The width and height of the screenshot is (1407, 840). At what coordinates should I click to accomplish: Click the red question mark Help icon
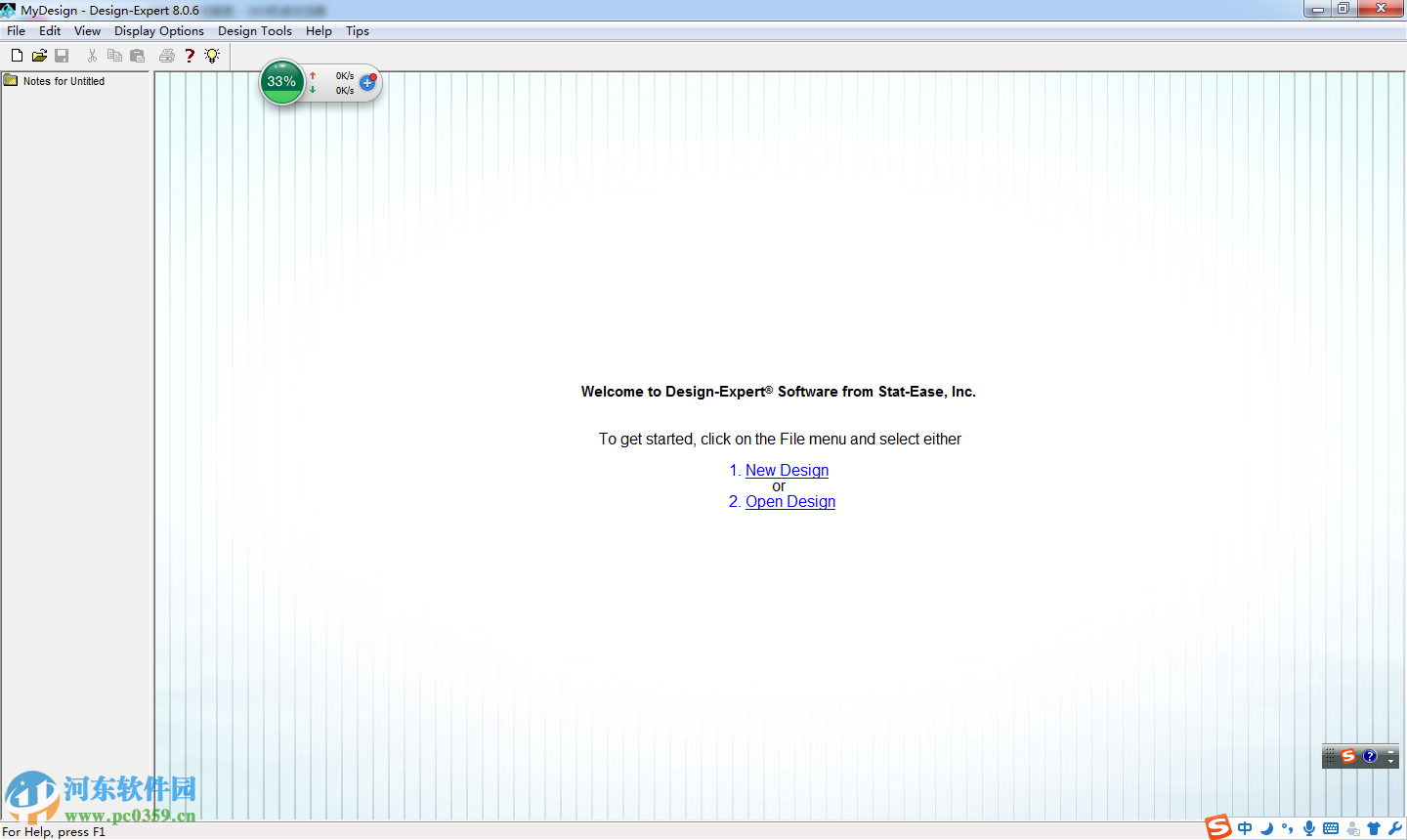point(190,56)
